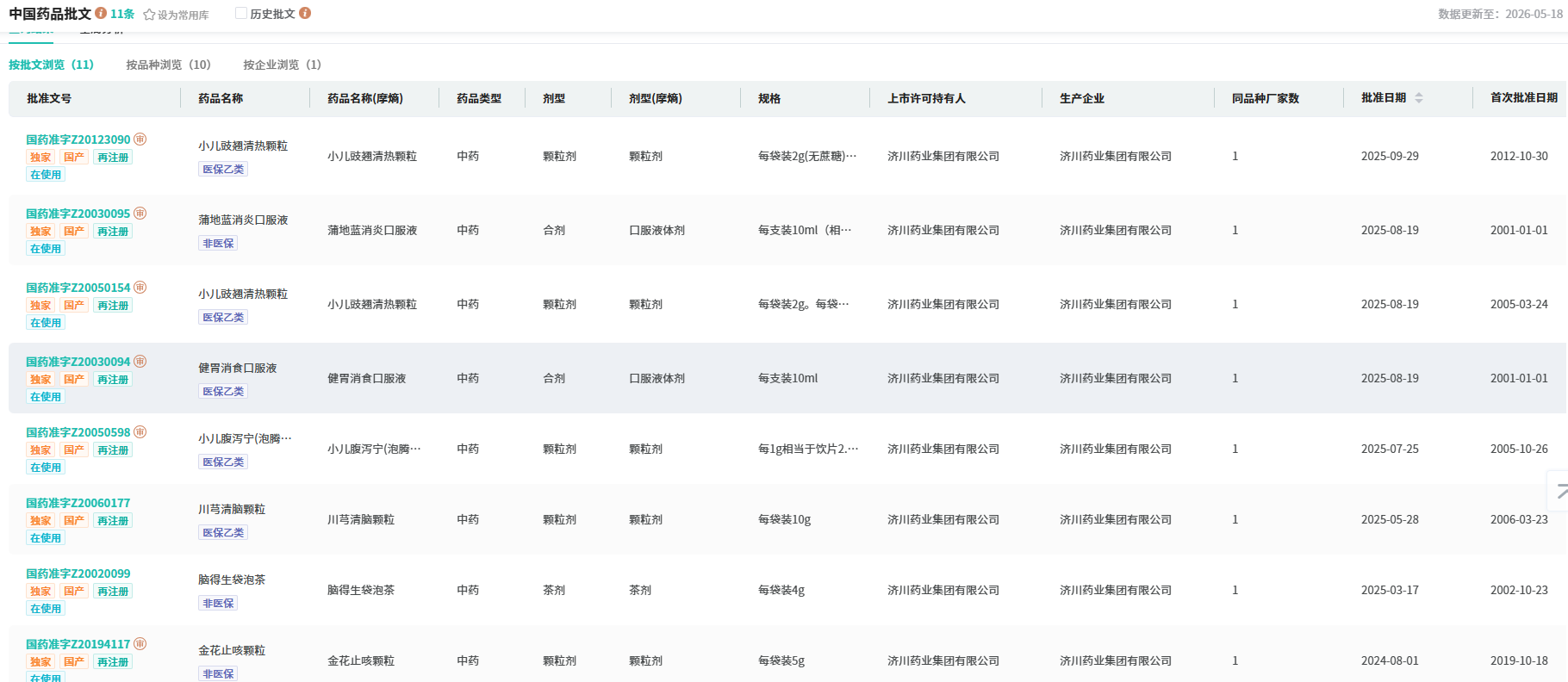The image size is (1568, 682).
Task: Click the 非医保 tag under 脑得生袋泡茶
Action: pyautogui.click(x=218, y=603)
